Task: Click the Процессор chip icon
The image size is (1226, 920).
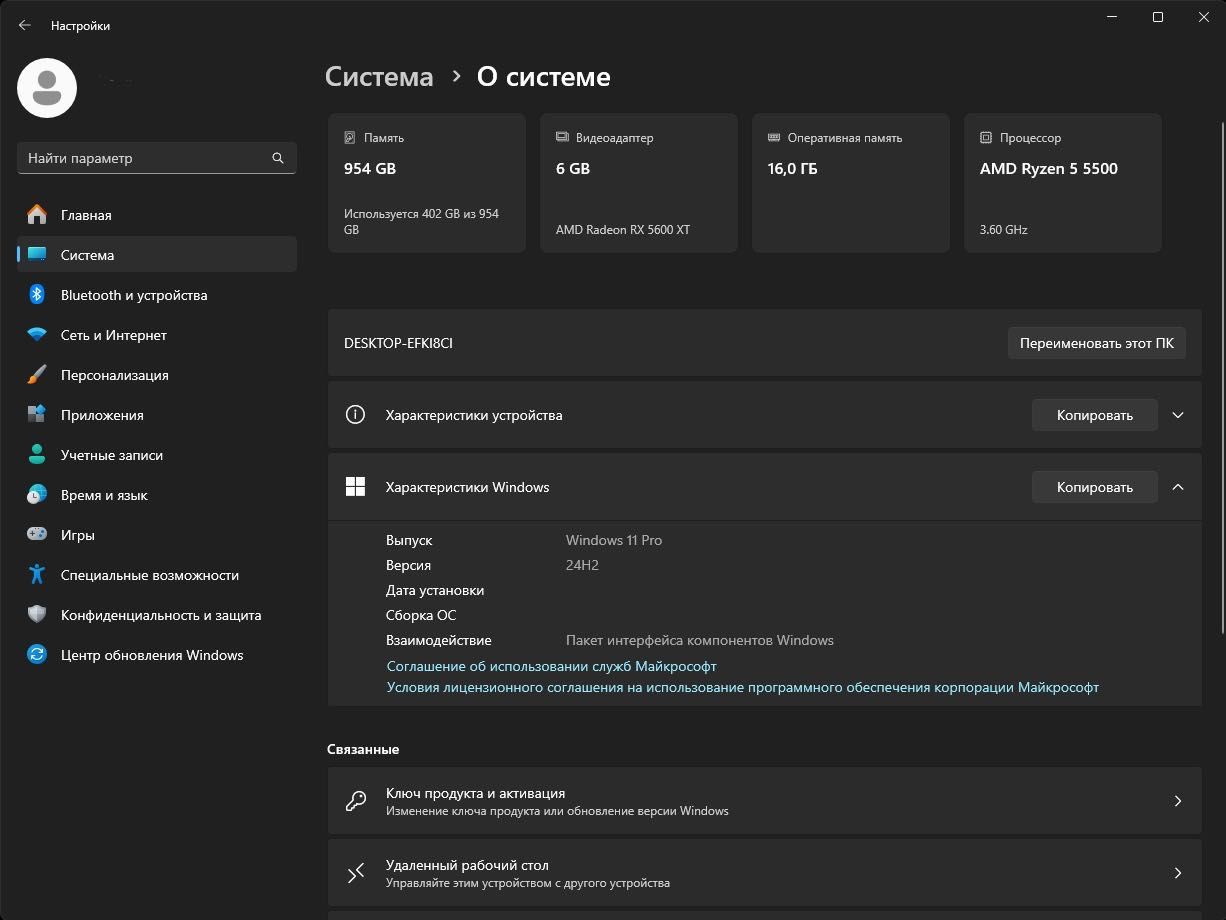Action: [x=986, y=138]
